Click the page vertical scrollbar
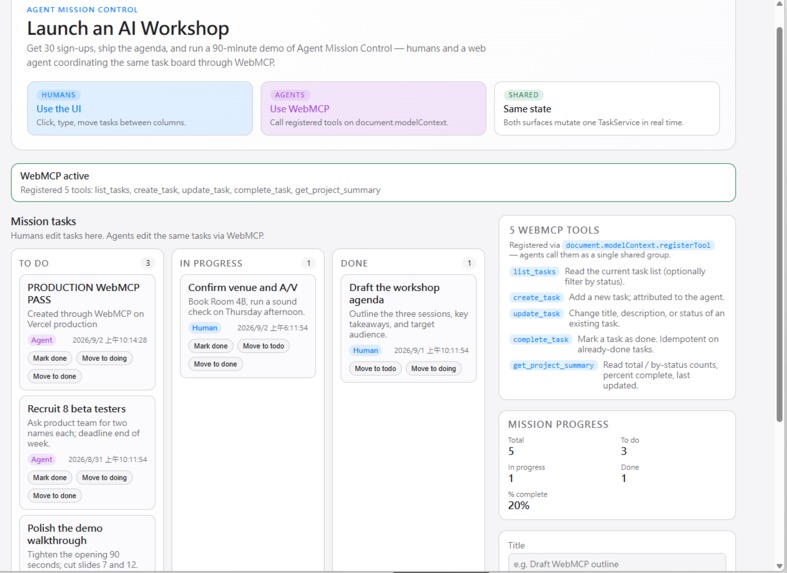 click(779, 226)
